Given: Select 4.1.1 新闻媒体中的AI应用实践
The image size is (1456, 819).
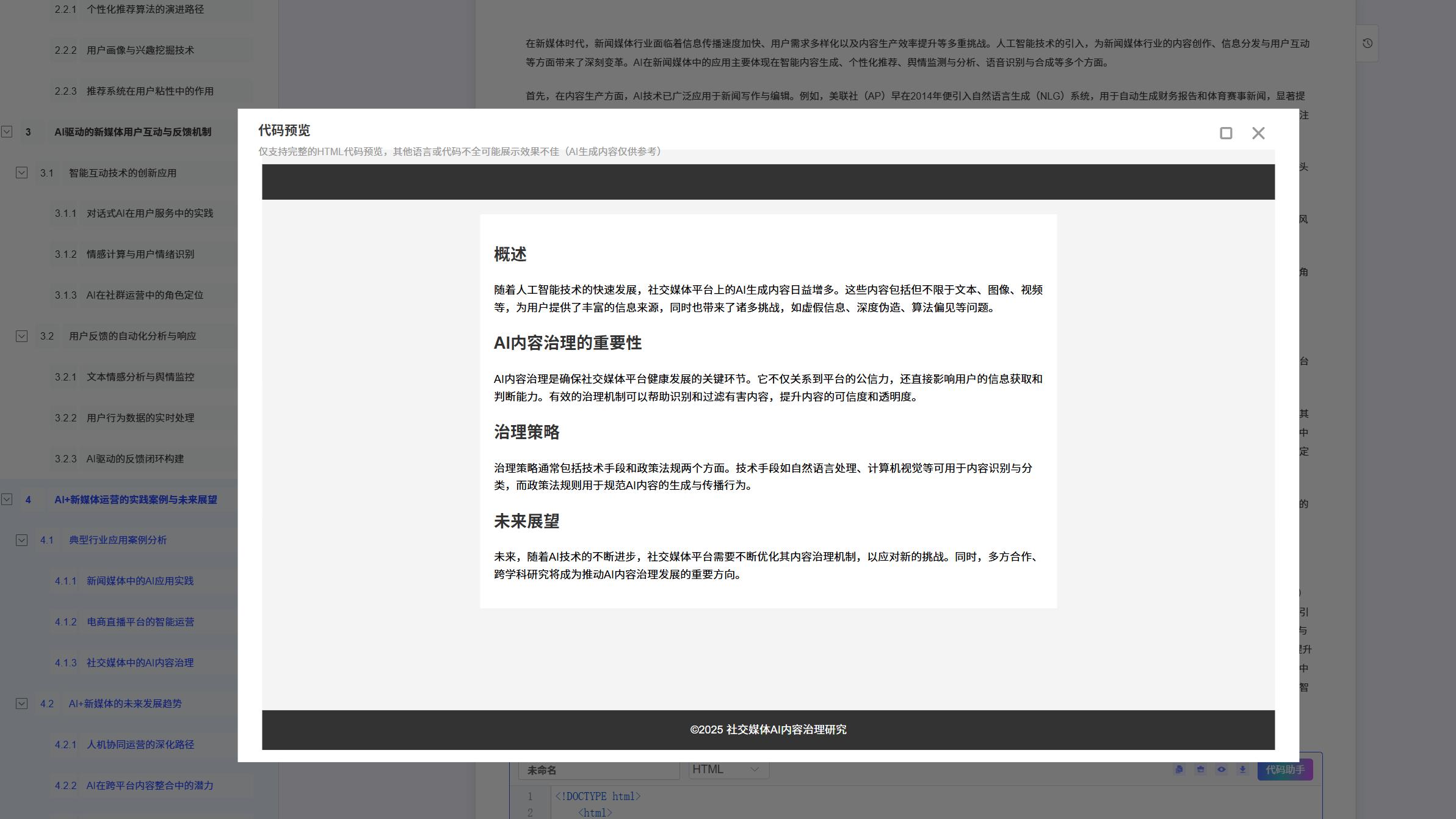Looking at the screenshot, I should [x=140, y=581].
